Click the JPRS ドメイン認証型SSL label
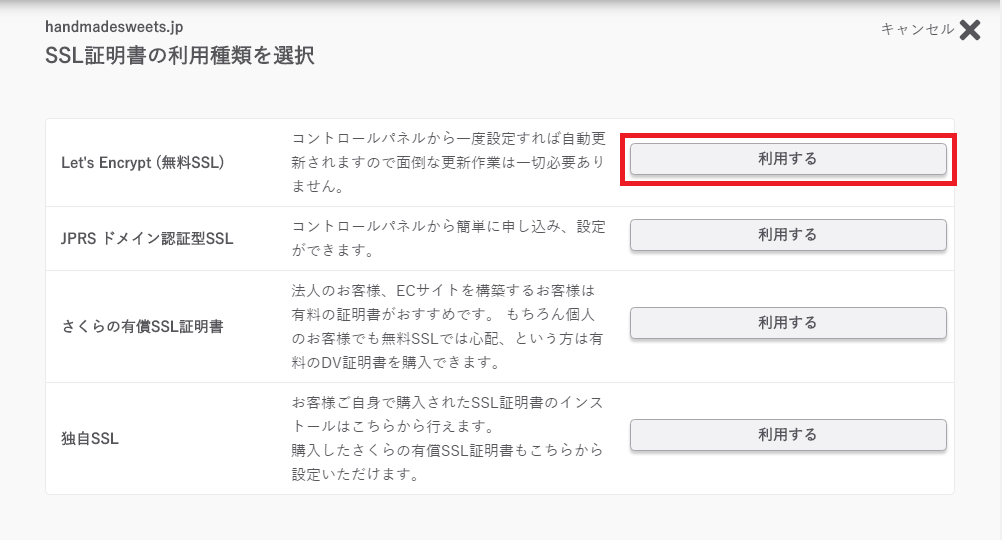 tap(147, 238)
